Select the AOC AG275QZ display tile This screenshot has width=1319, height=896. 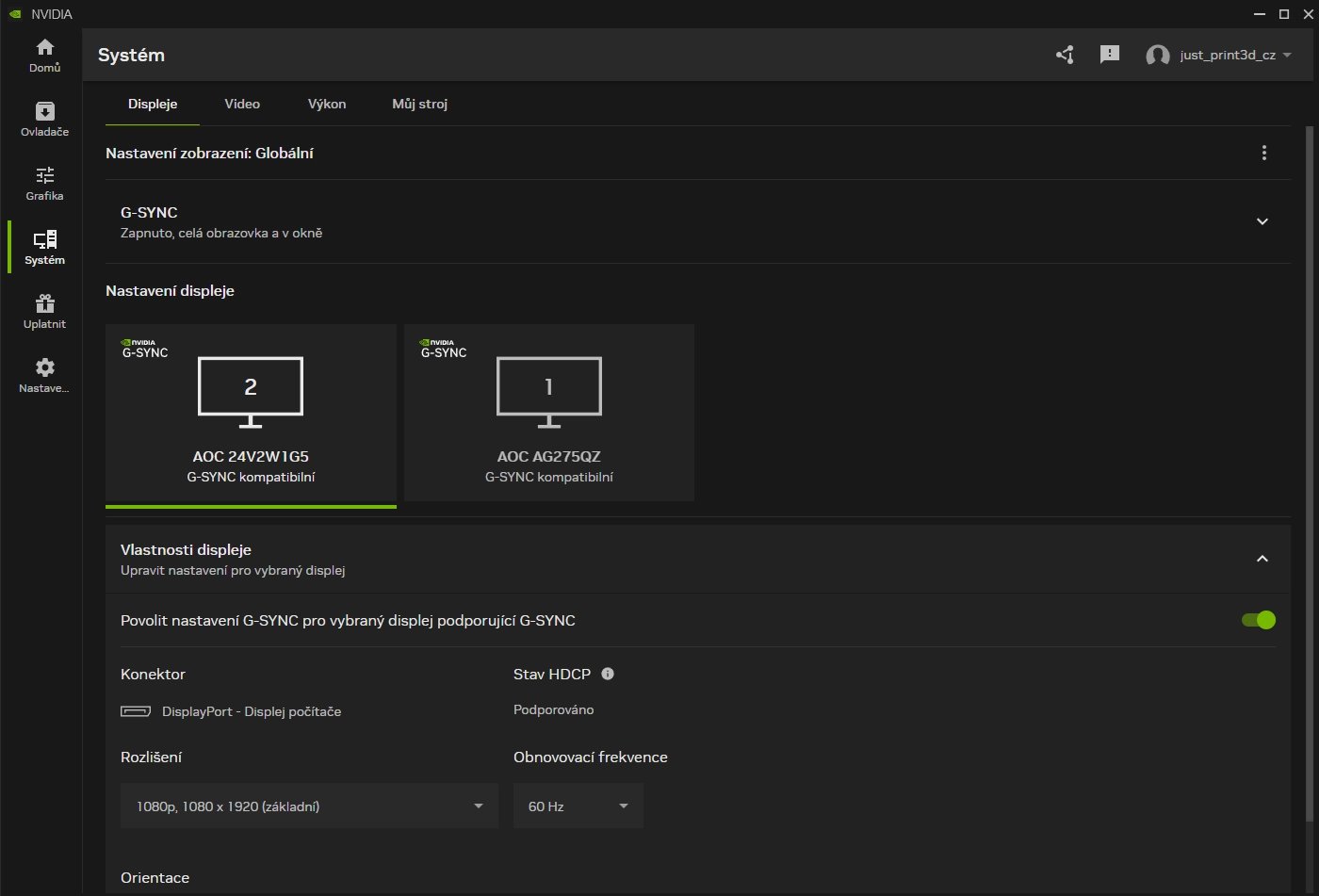(548, 413)
